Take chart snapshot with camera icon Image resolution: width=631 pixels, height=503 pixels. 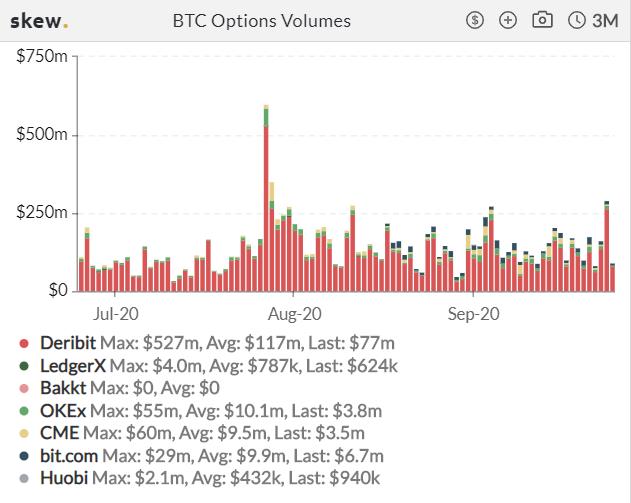(x=542, y=19)
